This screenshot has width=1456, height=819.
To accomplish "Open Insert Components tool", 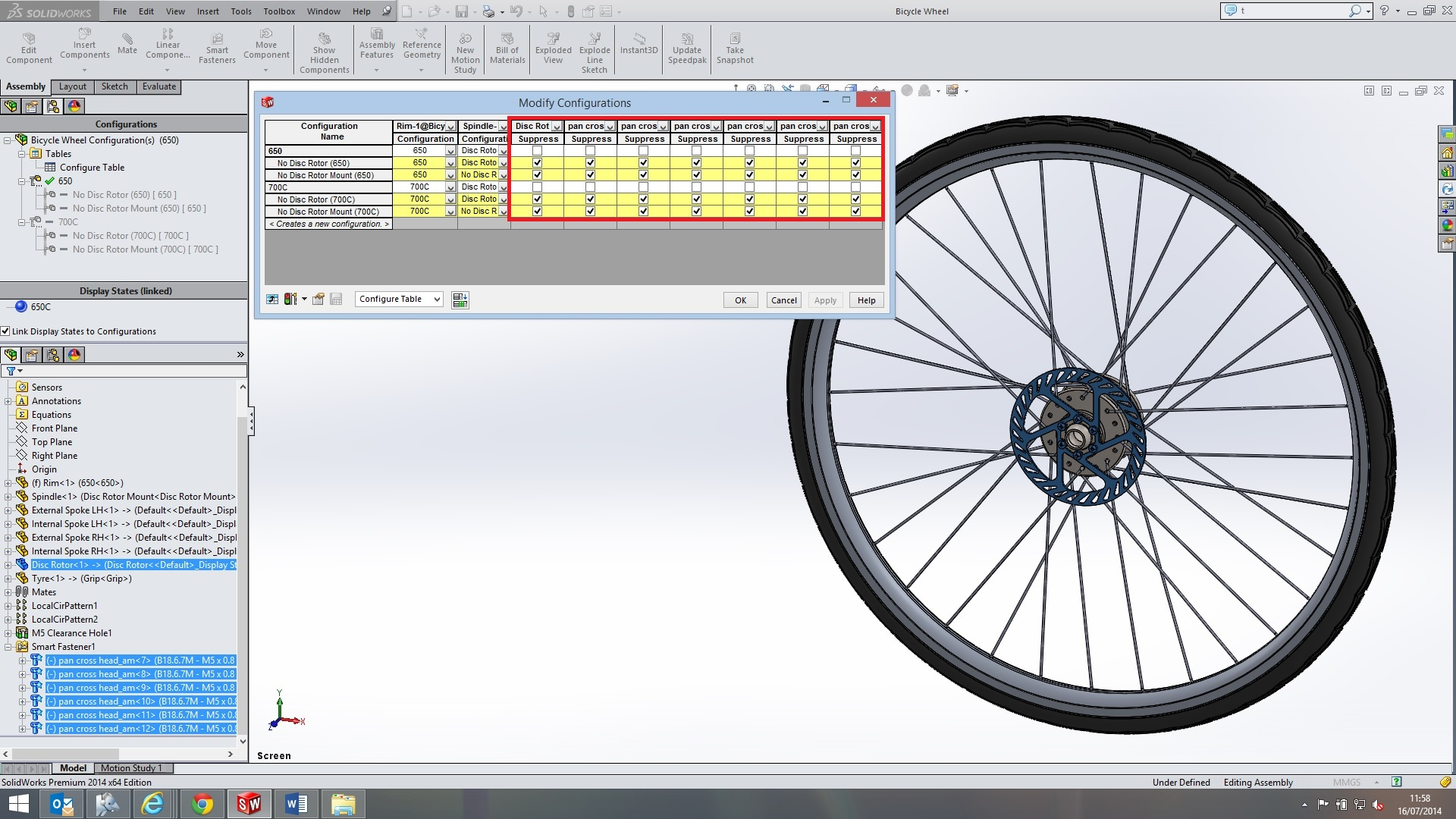I will (x=84, y=44).
